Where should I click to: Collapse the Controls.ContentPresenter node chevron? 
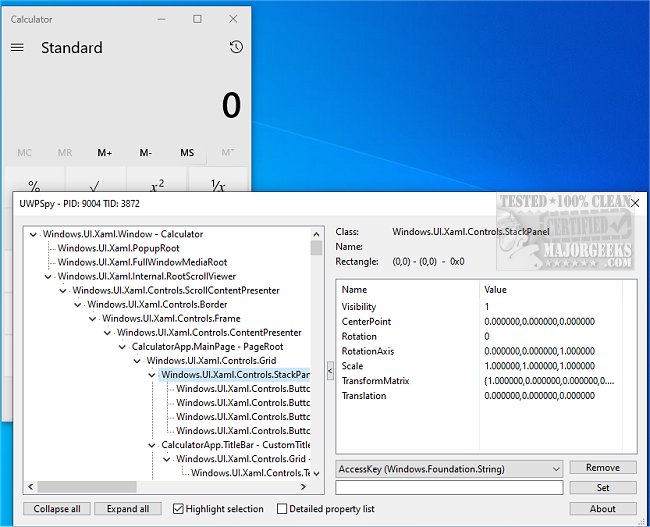(107, 333)
